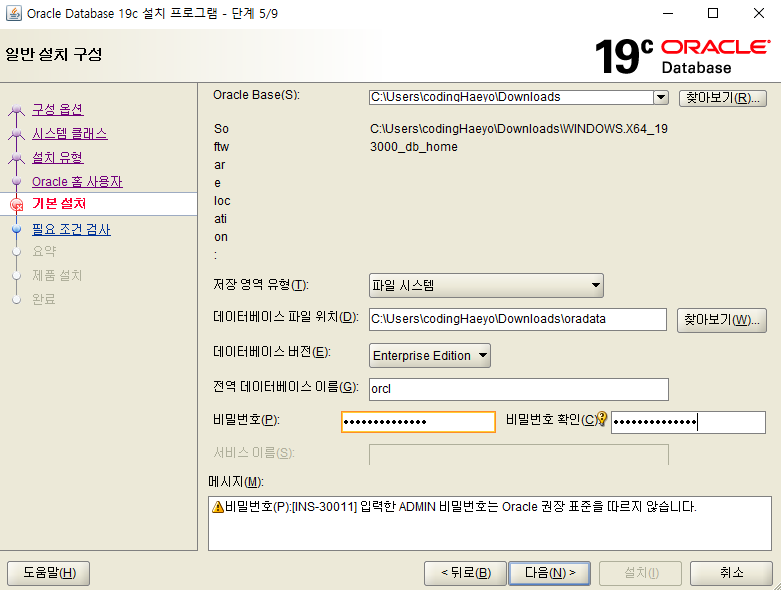Open the Oracle Base path dropdown arrow

point(661,97)
